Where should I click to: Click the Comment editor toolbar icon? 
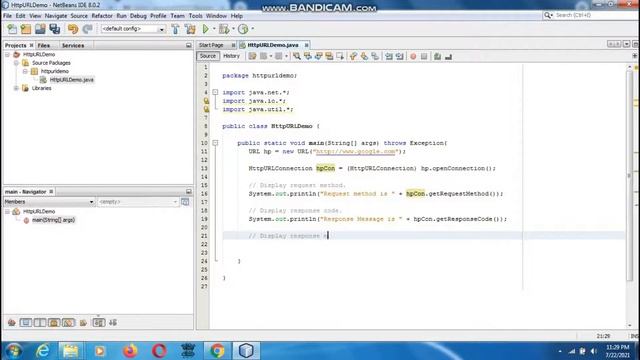(438, 56)
